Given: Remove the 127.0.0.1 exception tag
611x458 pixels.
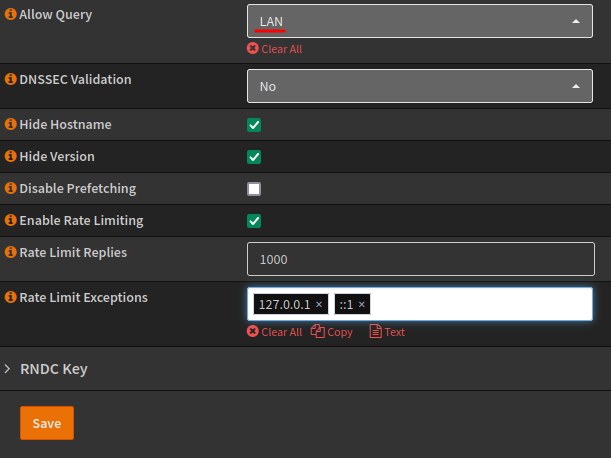Looking at the screenshot, I should pos(319,304).
